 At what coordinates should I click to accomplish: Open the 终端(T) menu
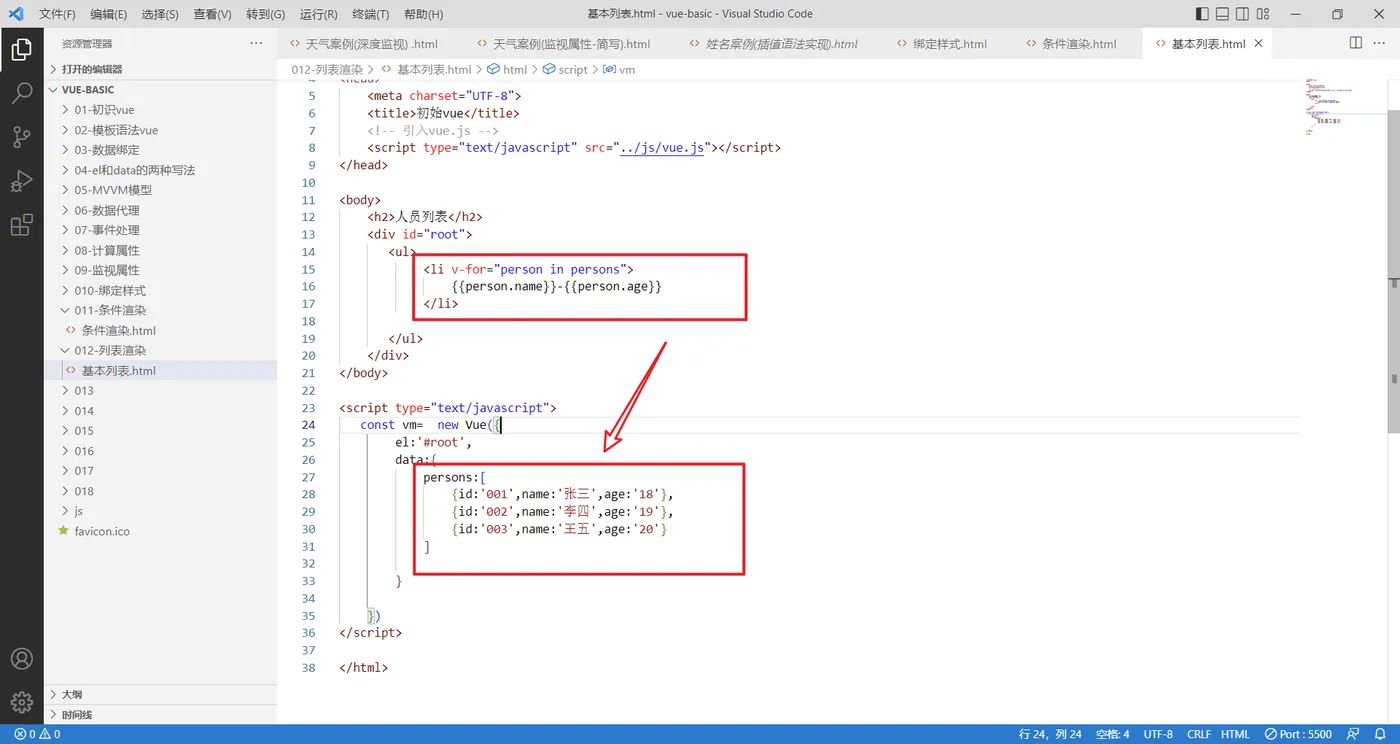(371, 14)
